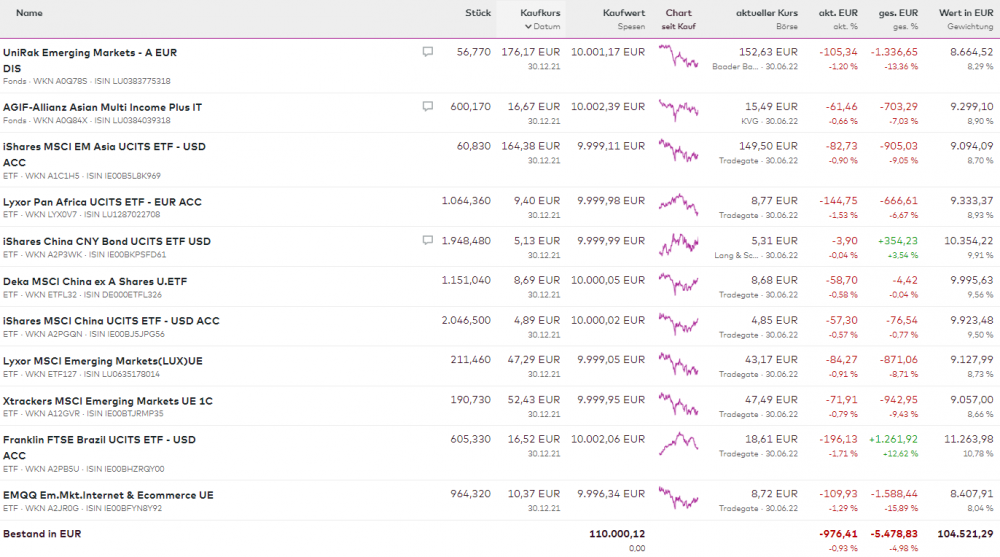Sort table by Stück column header

pyautogui.click(x=478, y=13)
